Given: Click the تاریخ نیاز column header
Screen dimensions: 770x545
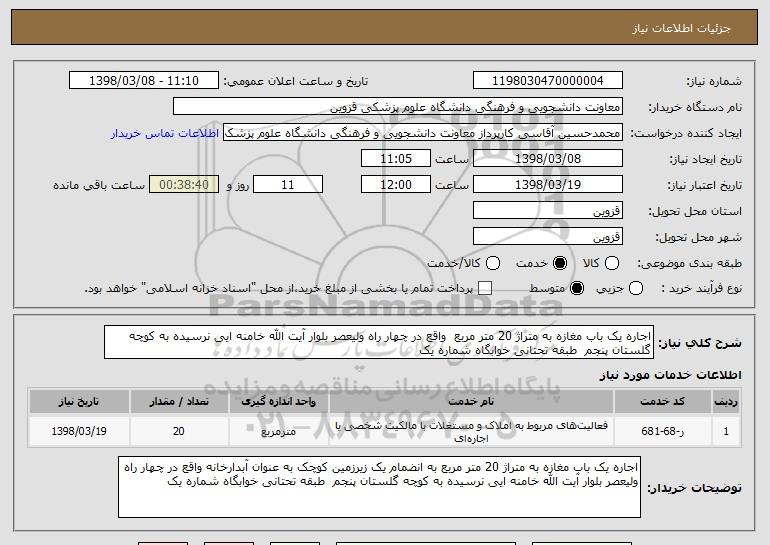Looking at the screenshot, I should 79,402.
